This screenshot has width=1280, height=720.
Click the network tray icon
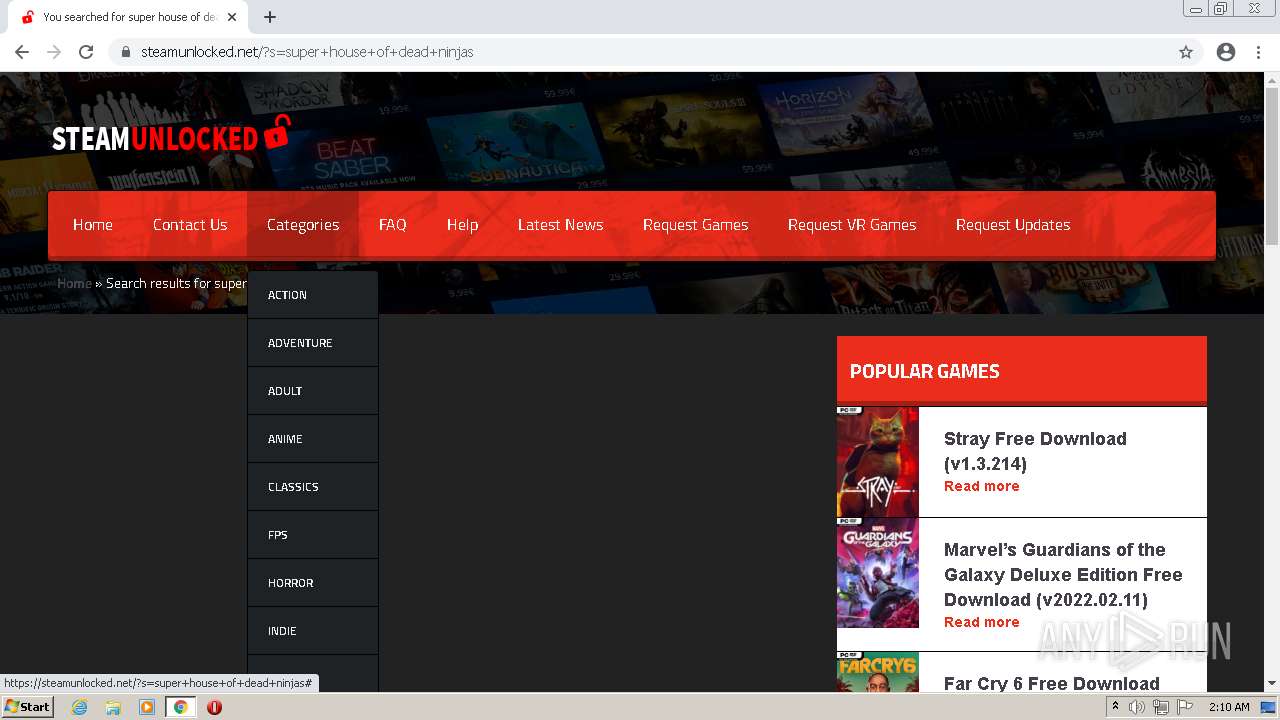click(x=1161, y=707)
